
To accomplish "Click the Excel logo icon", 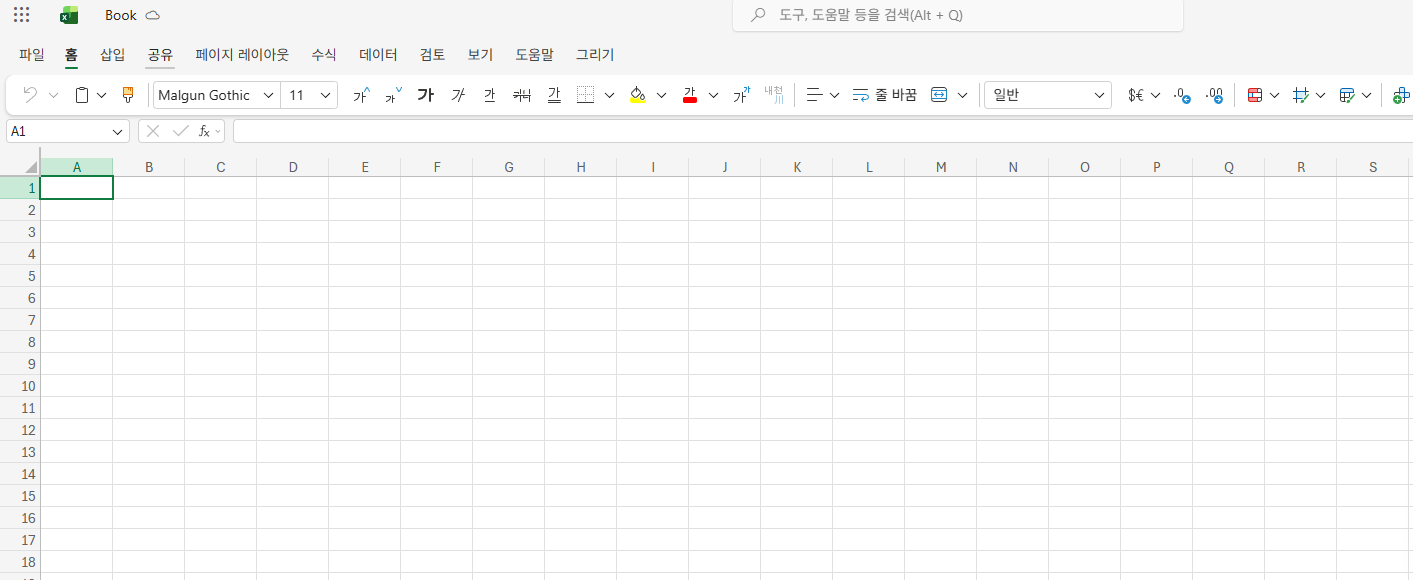I will pyautogui.click(x=69, y=15).
